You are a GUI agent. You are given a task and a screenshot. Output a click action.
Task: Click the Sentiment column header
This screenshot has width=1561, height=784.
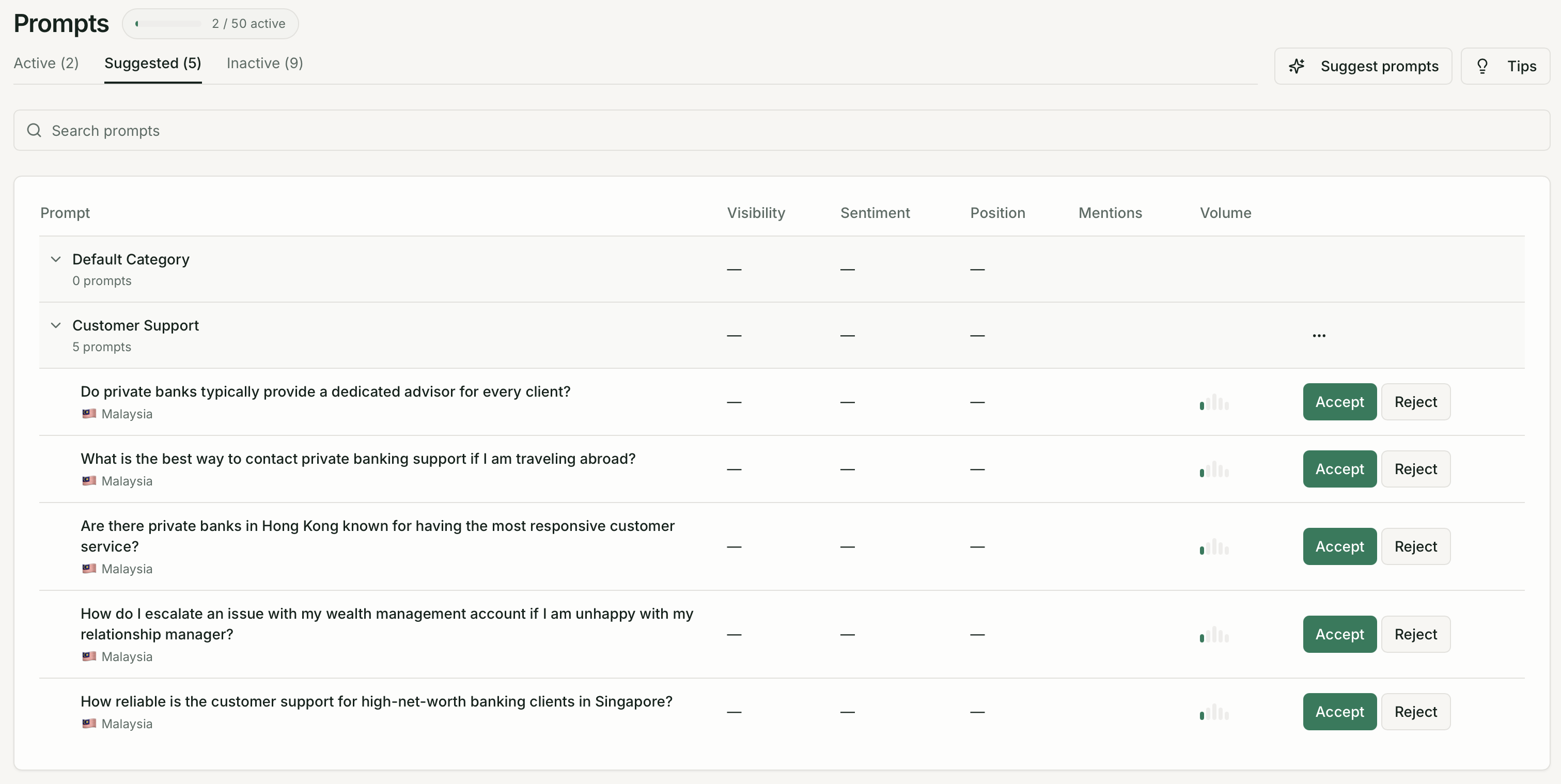tap(875, 213)
